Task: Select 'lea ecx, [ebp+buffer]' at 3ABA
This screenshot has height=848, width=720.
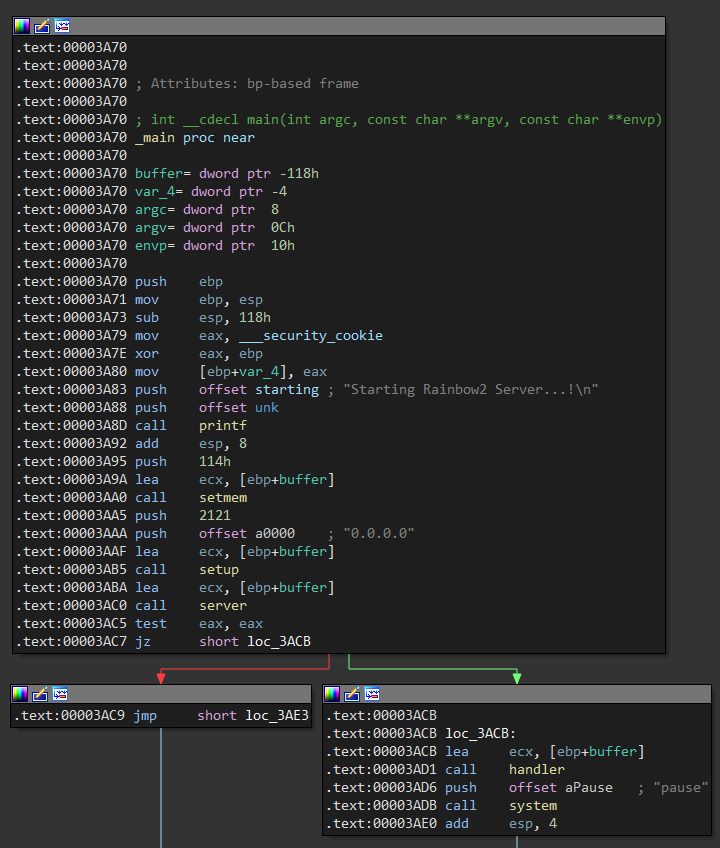Action: (x=235, y=588)
